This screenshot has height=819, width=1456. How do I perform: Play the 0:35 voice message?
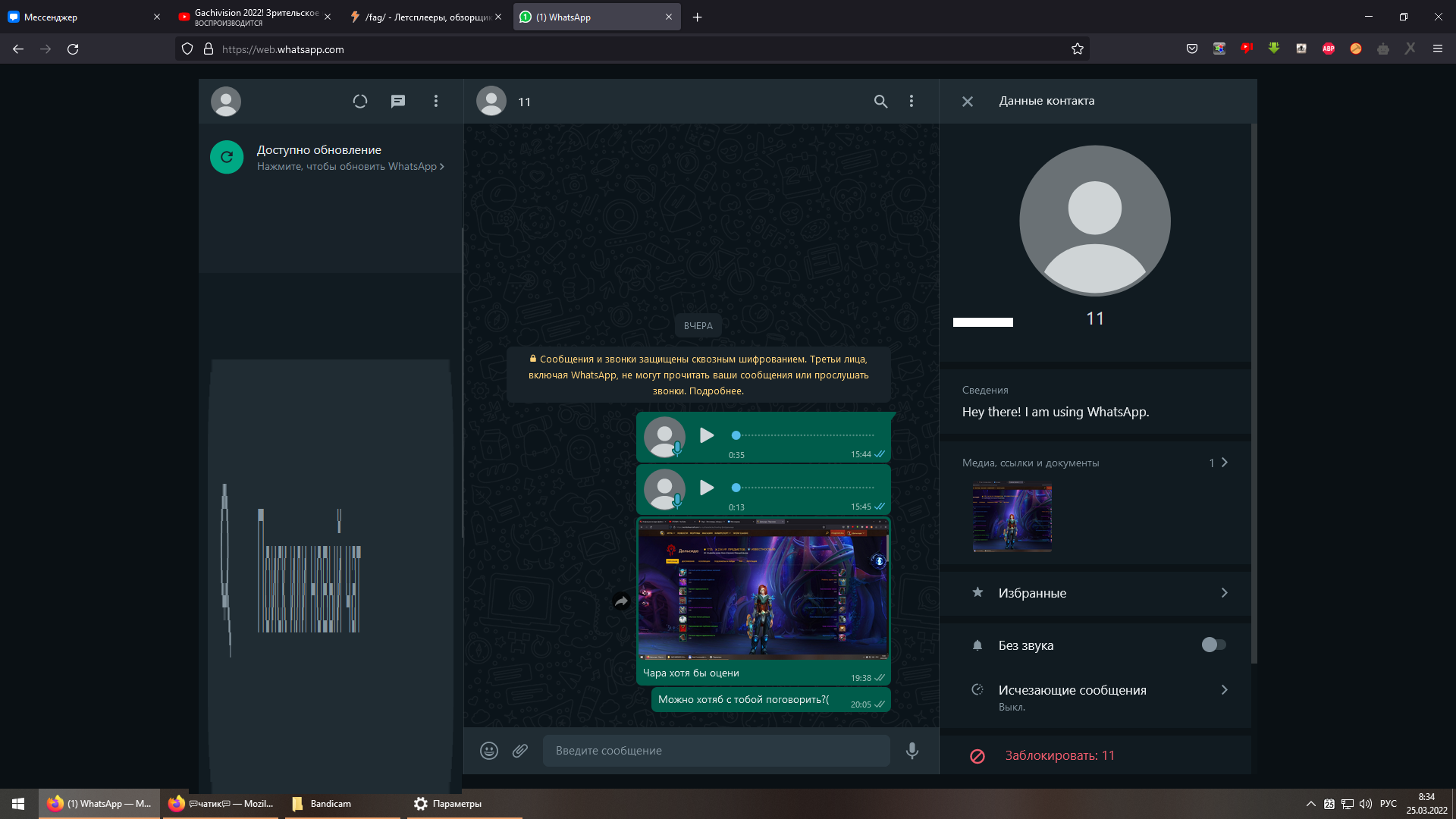point(707,435)
